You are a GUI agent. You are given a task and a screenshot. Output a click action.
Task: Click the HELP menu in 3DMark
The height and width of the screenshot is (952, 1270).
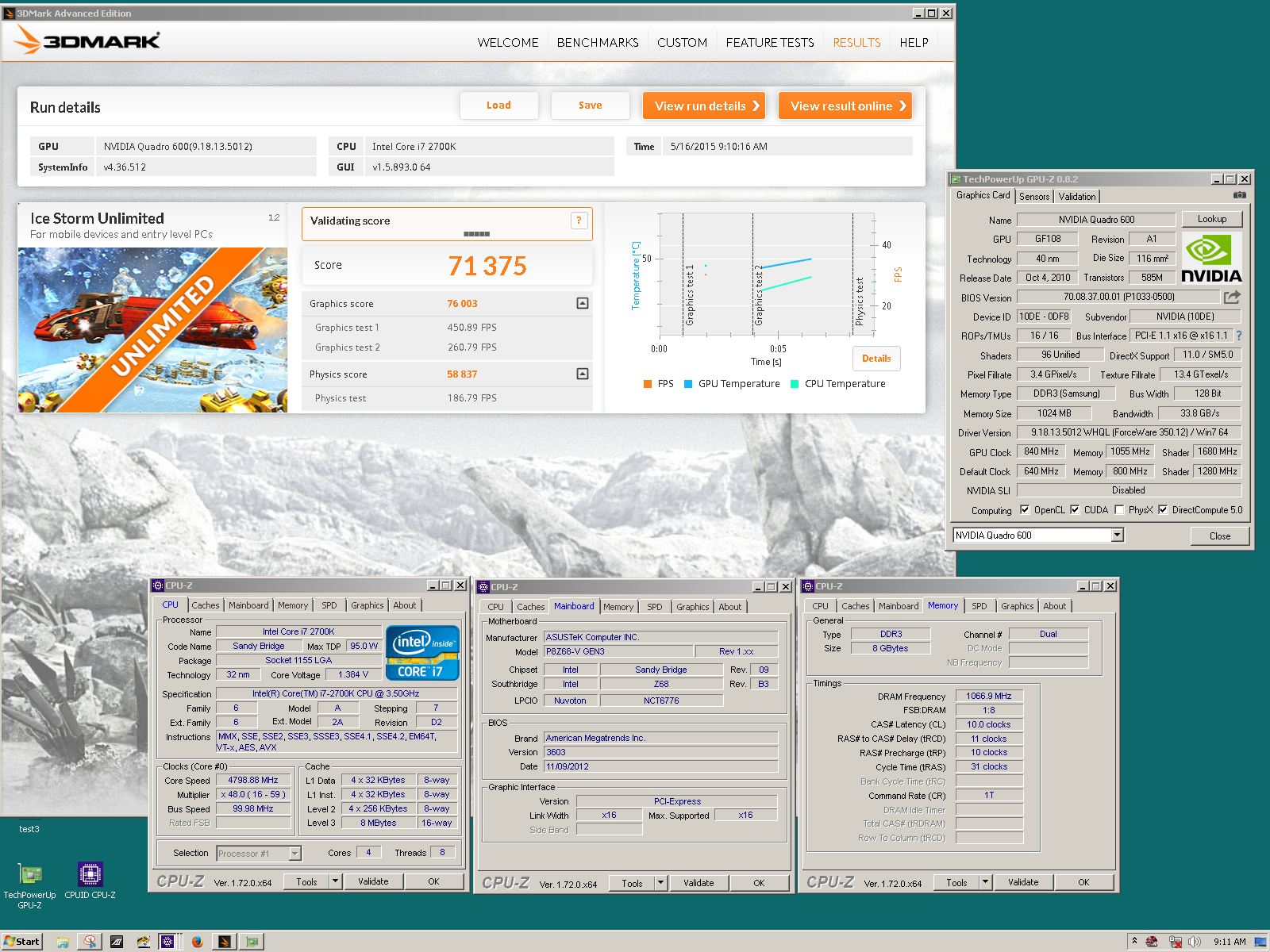click(914, 43)
